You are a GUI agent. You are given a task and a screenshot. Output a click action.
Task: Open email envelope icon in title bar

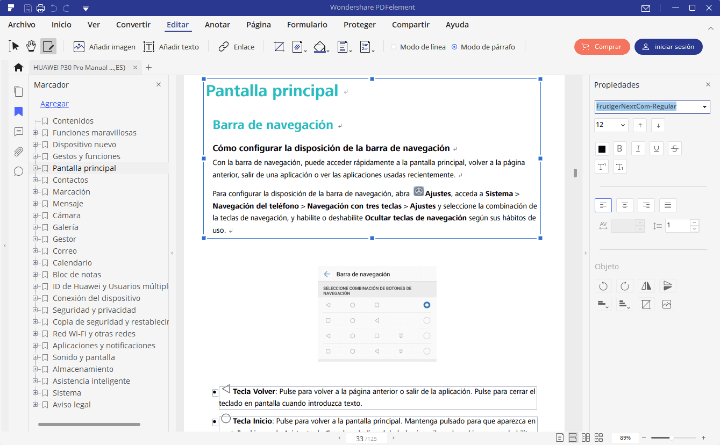point(645,8)
